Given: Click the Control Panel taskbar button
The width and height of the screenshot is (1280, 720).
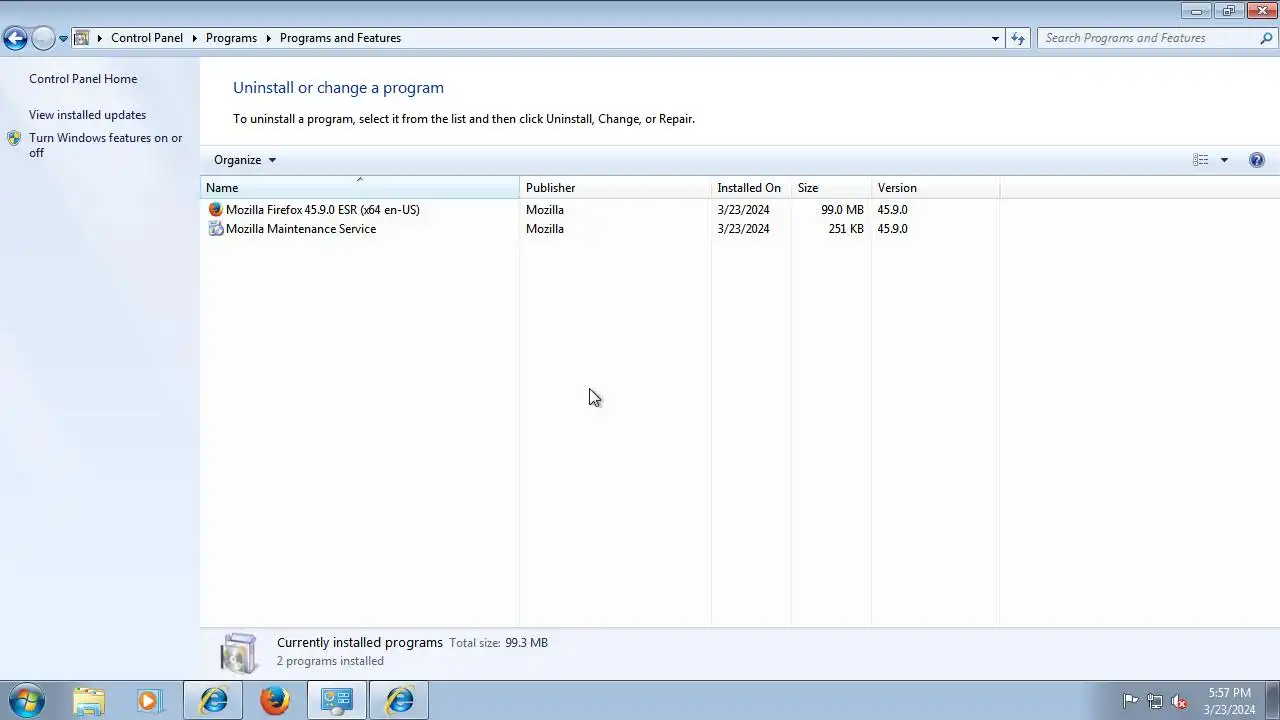Looking at the screenshot, I should click(x=336, y=701).
